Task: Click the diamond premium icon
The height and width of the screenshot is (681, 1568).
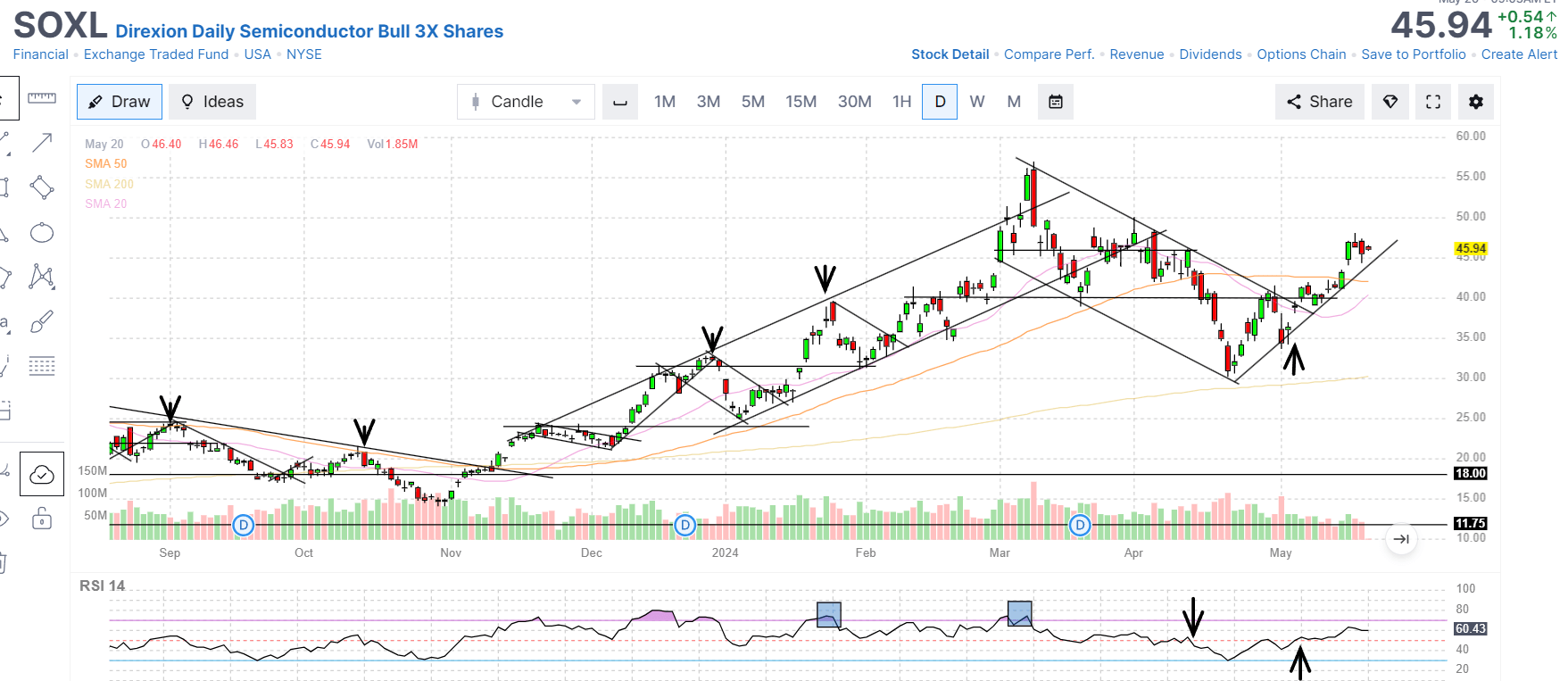Action: [1390, 102]
